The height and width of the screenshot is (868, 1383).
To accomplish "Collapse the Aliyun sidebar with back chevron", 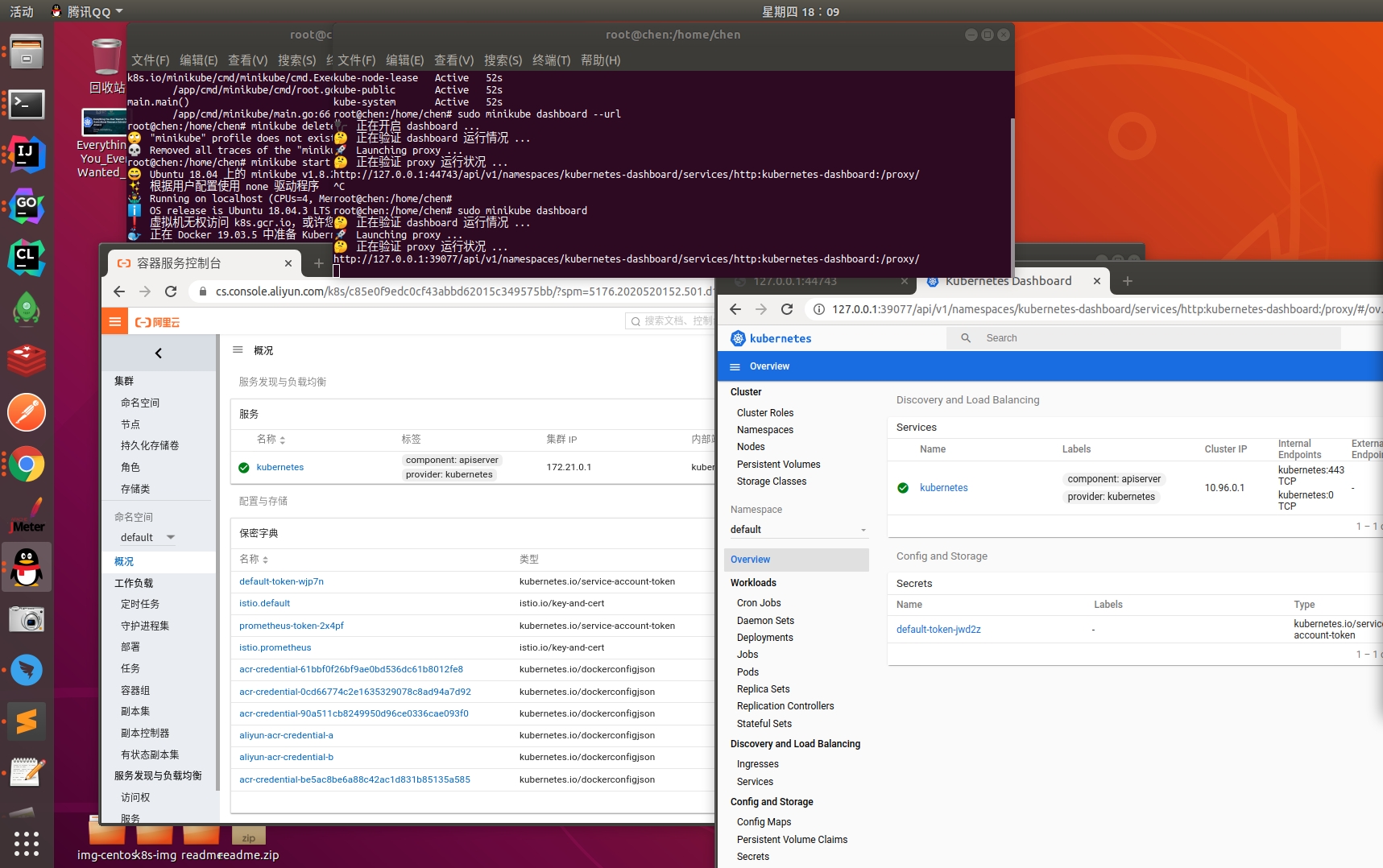I will click(x=159, y=353).
